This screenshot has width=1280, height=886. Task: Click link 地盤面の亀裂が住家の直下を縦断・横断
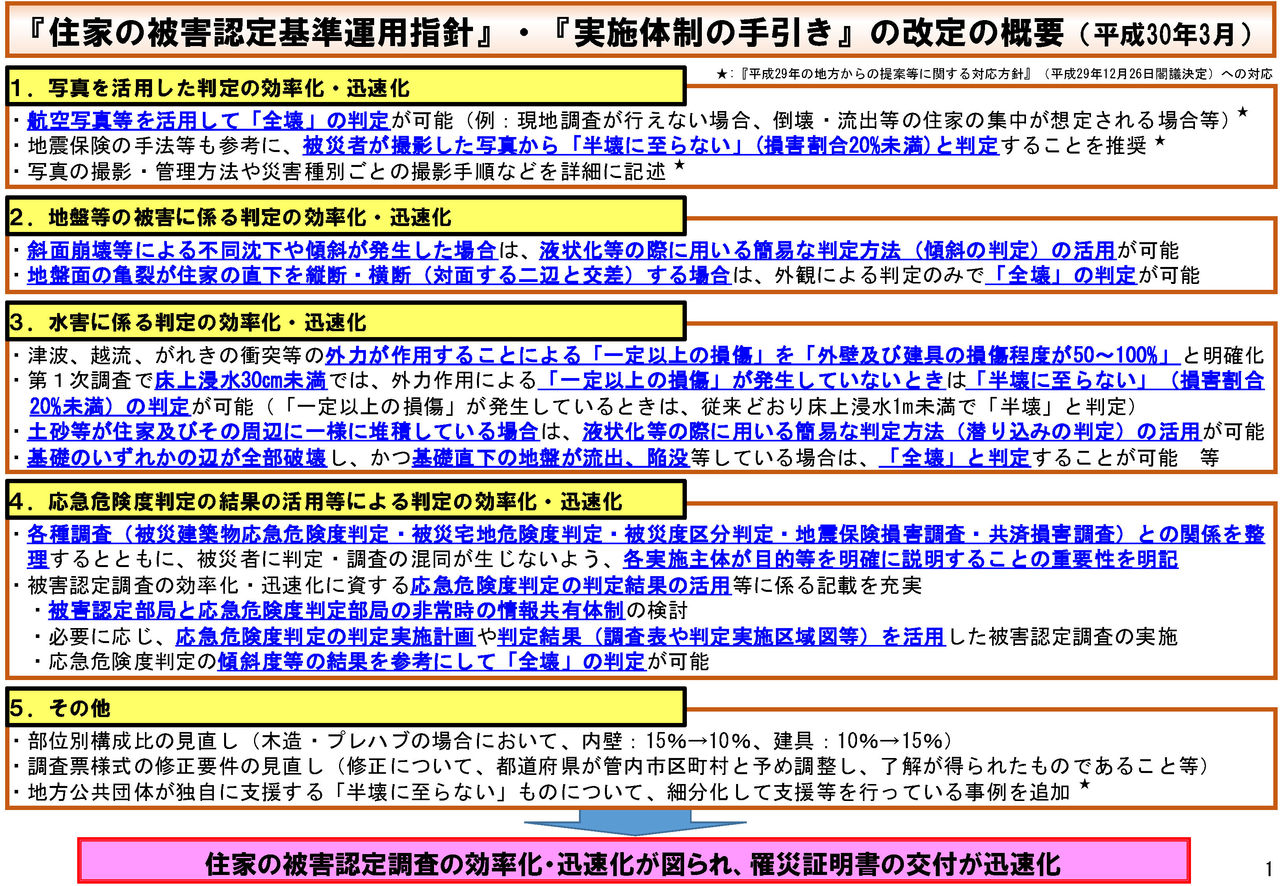tap(378, 275)
